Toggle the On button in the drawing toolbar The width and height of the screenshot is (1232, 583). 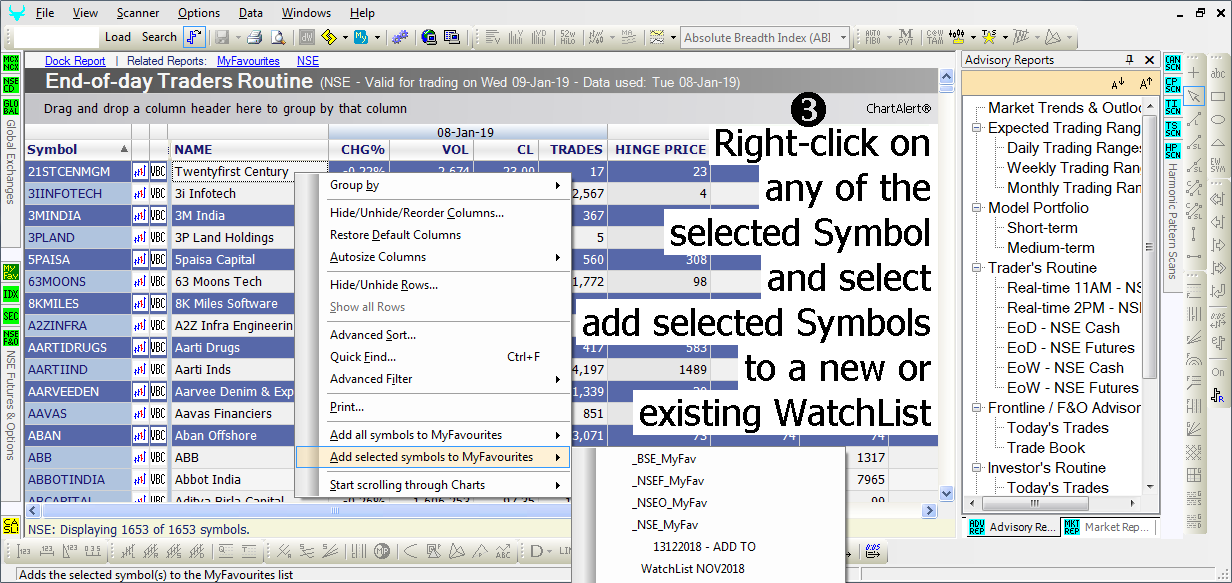tap(1218, 372)
